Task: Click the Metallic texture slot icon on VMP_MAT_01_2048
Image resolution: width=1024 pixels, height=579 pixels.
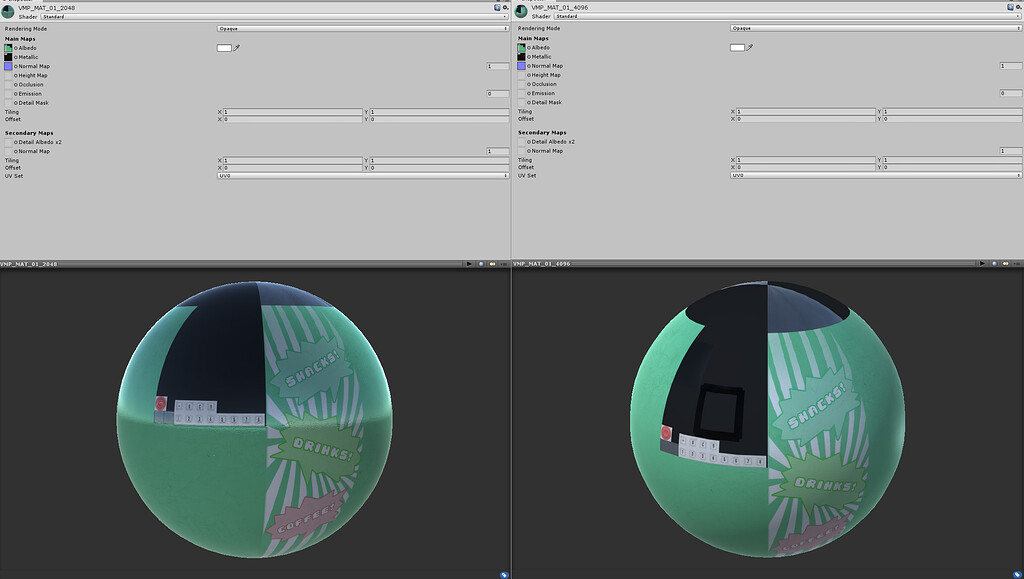Action: [7, 57]
